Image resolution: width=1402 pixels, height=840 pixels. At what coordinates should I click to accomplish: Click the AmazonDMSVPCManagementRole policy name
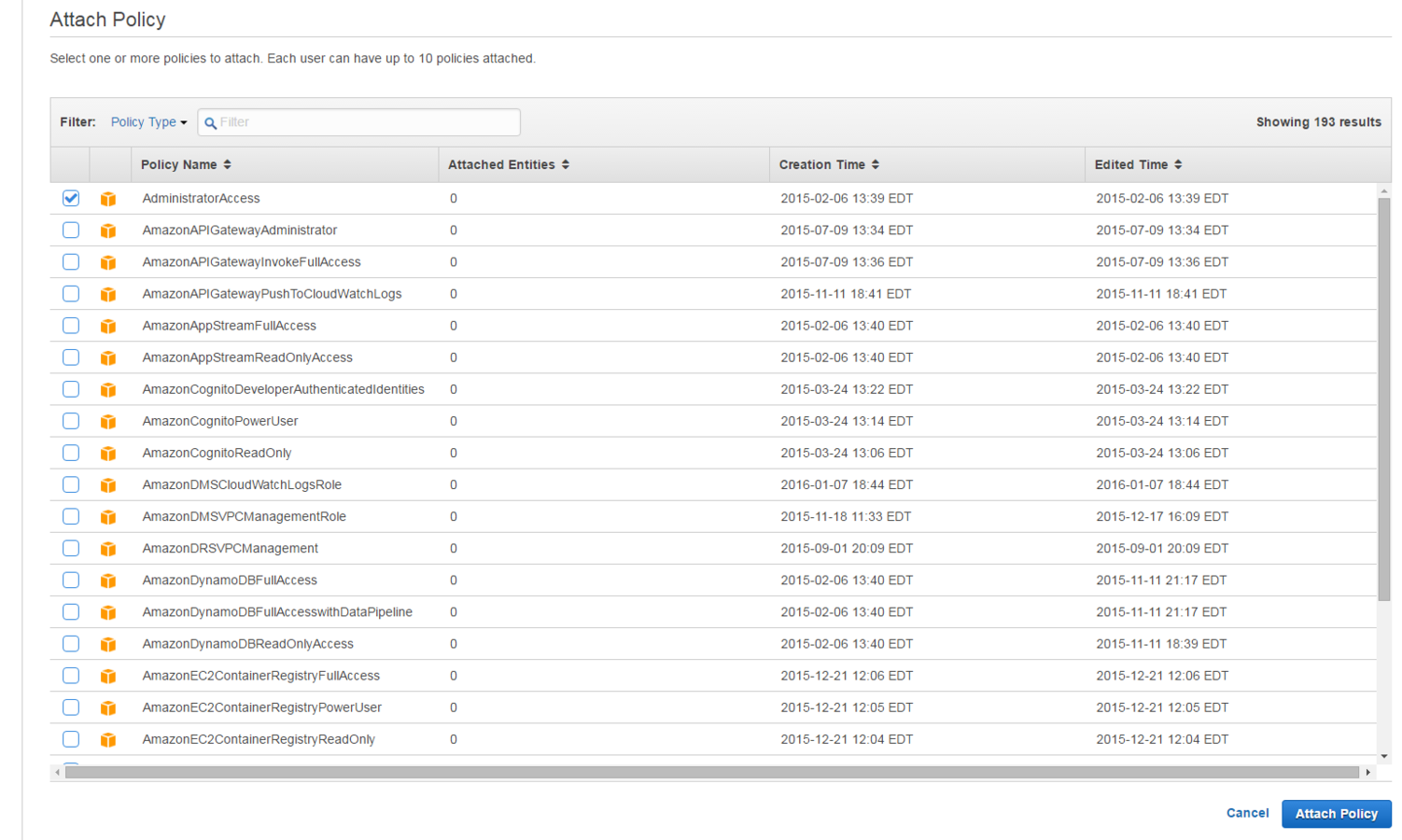pyautogui.click(x=244, y=516)
